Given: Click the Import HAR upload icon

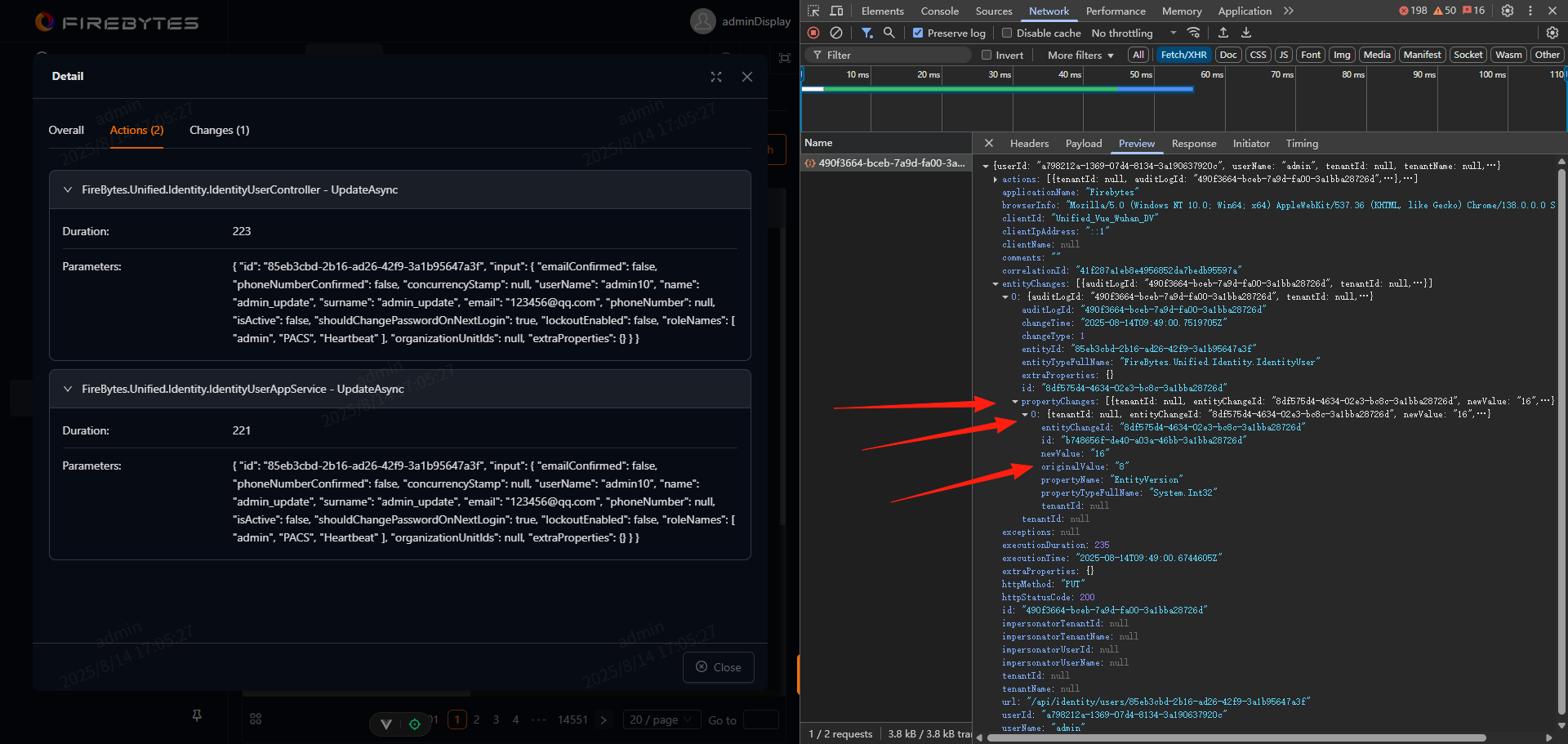Looking at the screenshot, I should click(x=1223, y=33).
